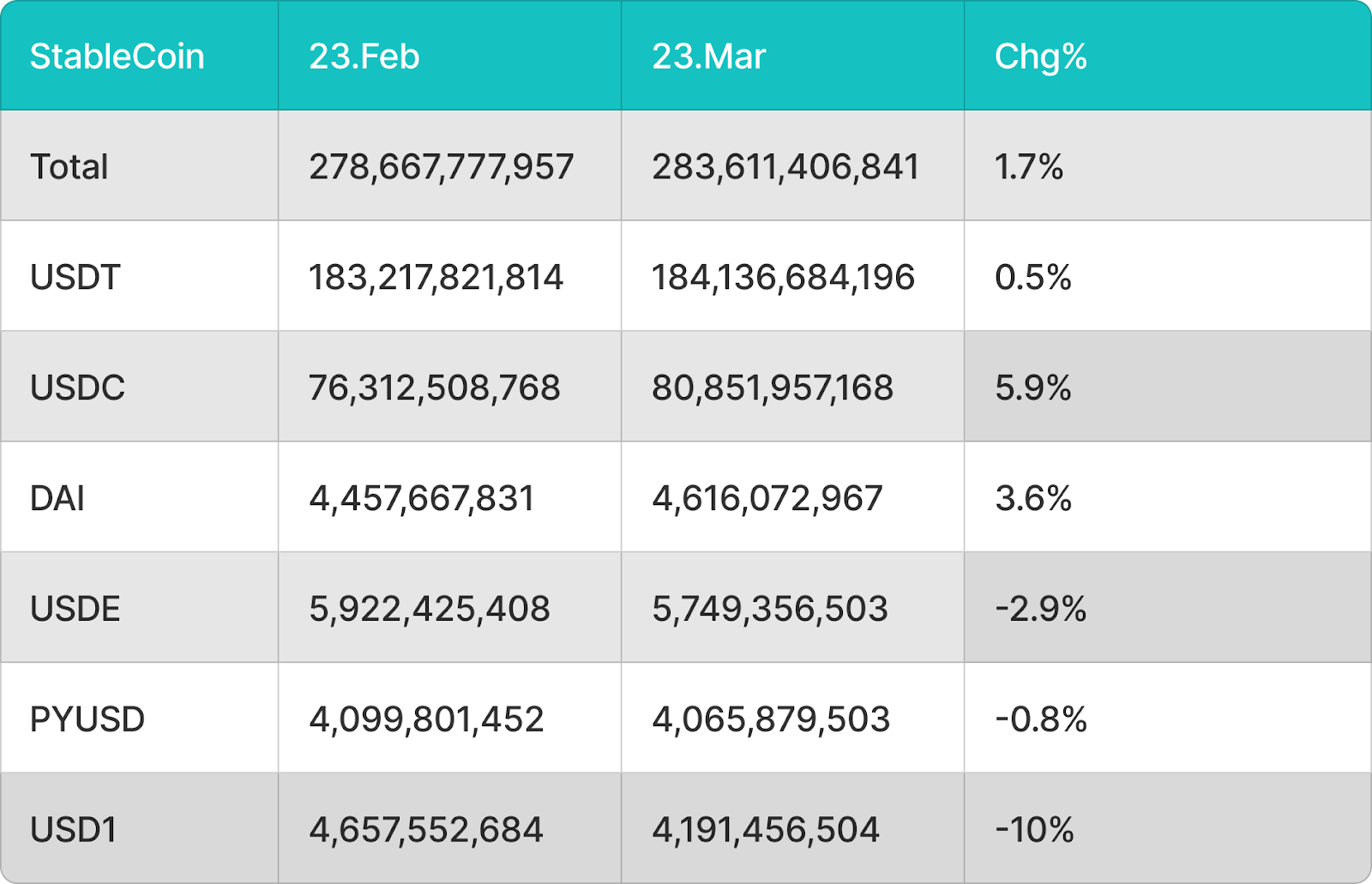1372x884 pixels.
Task: Select the USDT row label
Action: (75, 277)
